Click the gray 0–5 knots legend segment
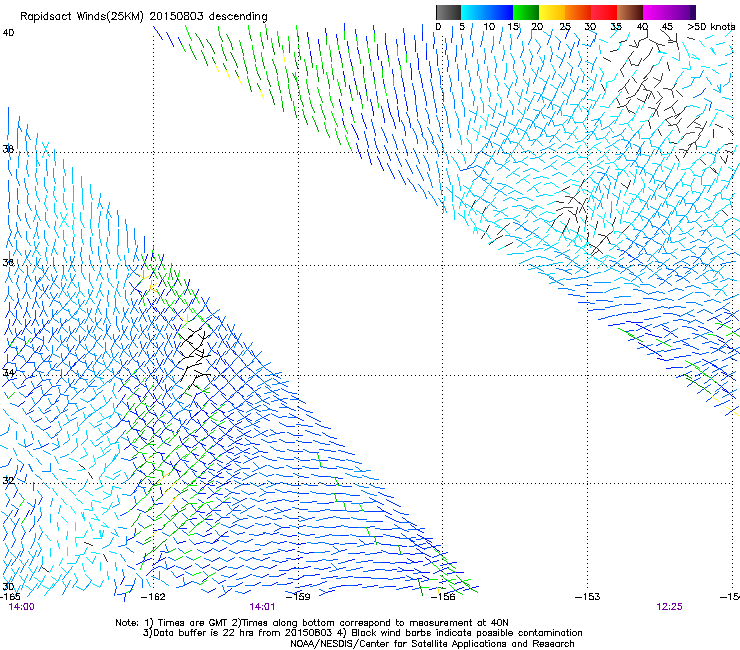This screenshot has height=650, width=740. (x=448, y=12)
